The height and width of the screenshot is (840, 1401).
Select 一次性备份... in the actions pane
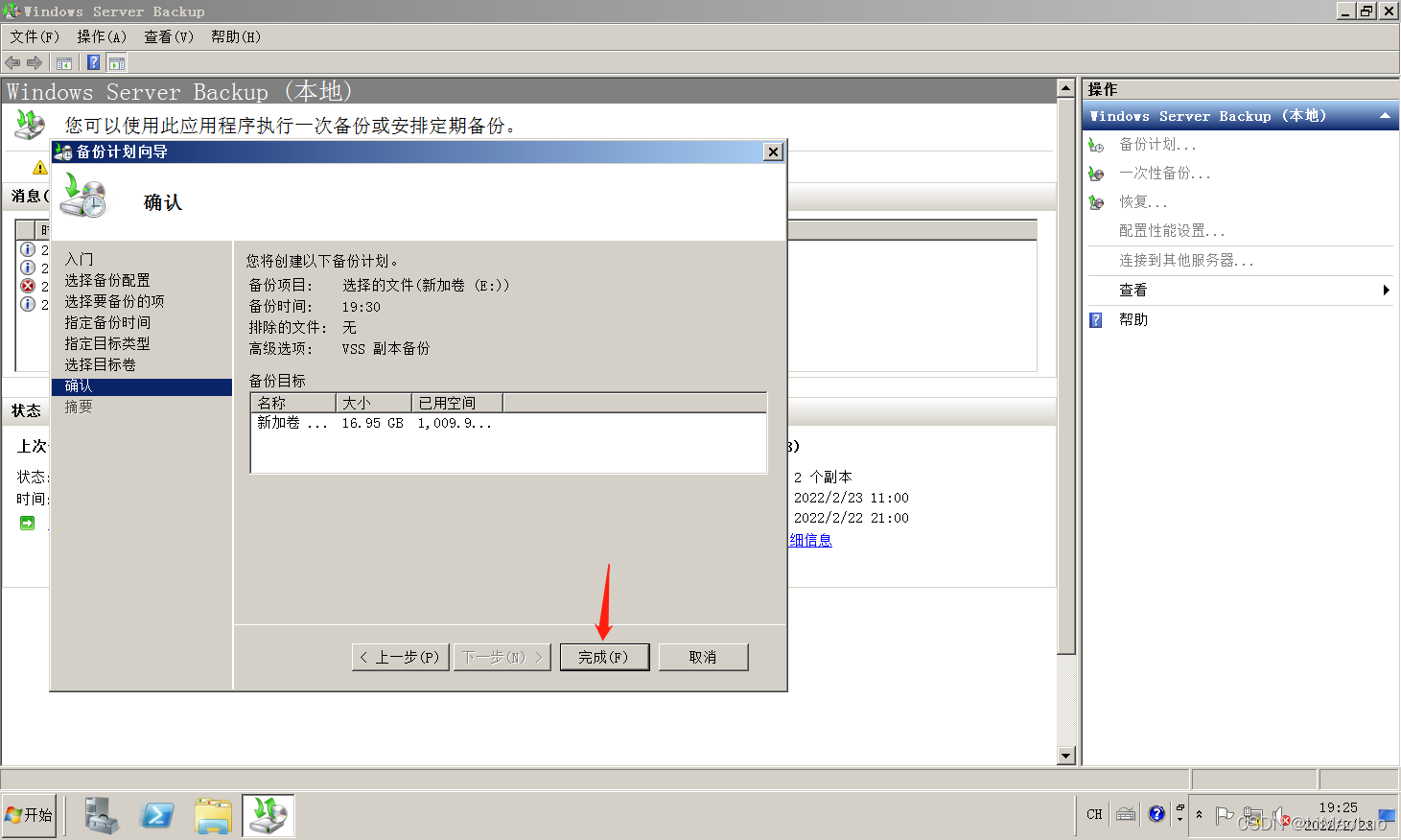pyautogui.click(x=1165, y=174)
